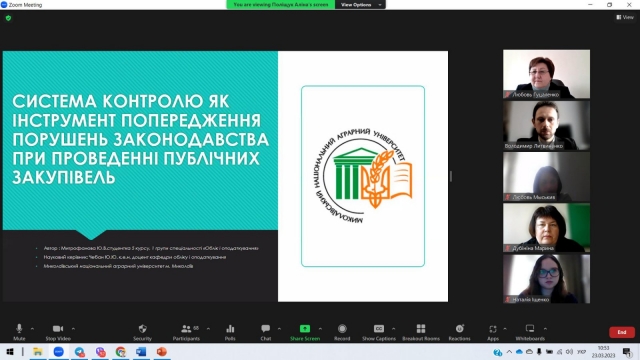Open the View Options dropdown
Screen dimensions: 640x360
360,4
